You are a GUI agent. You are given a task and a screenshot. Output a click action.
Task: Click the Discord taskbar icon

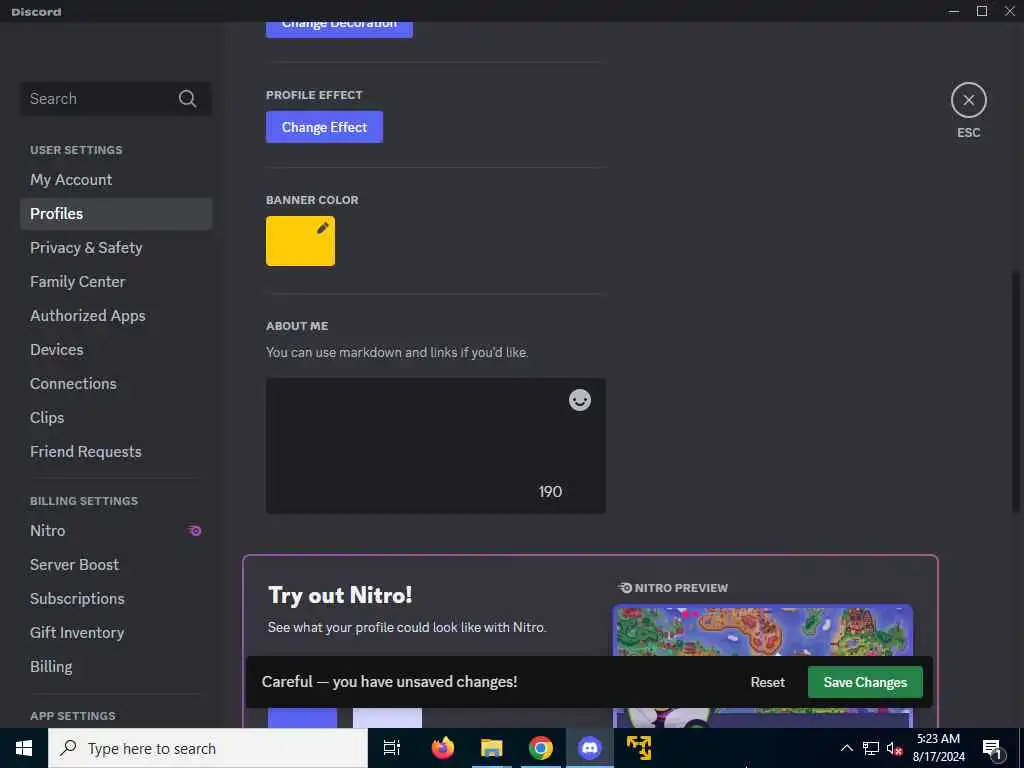click(590, 748)
